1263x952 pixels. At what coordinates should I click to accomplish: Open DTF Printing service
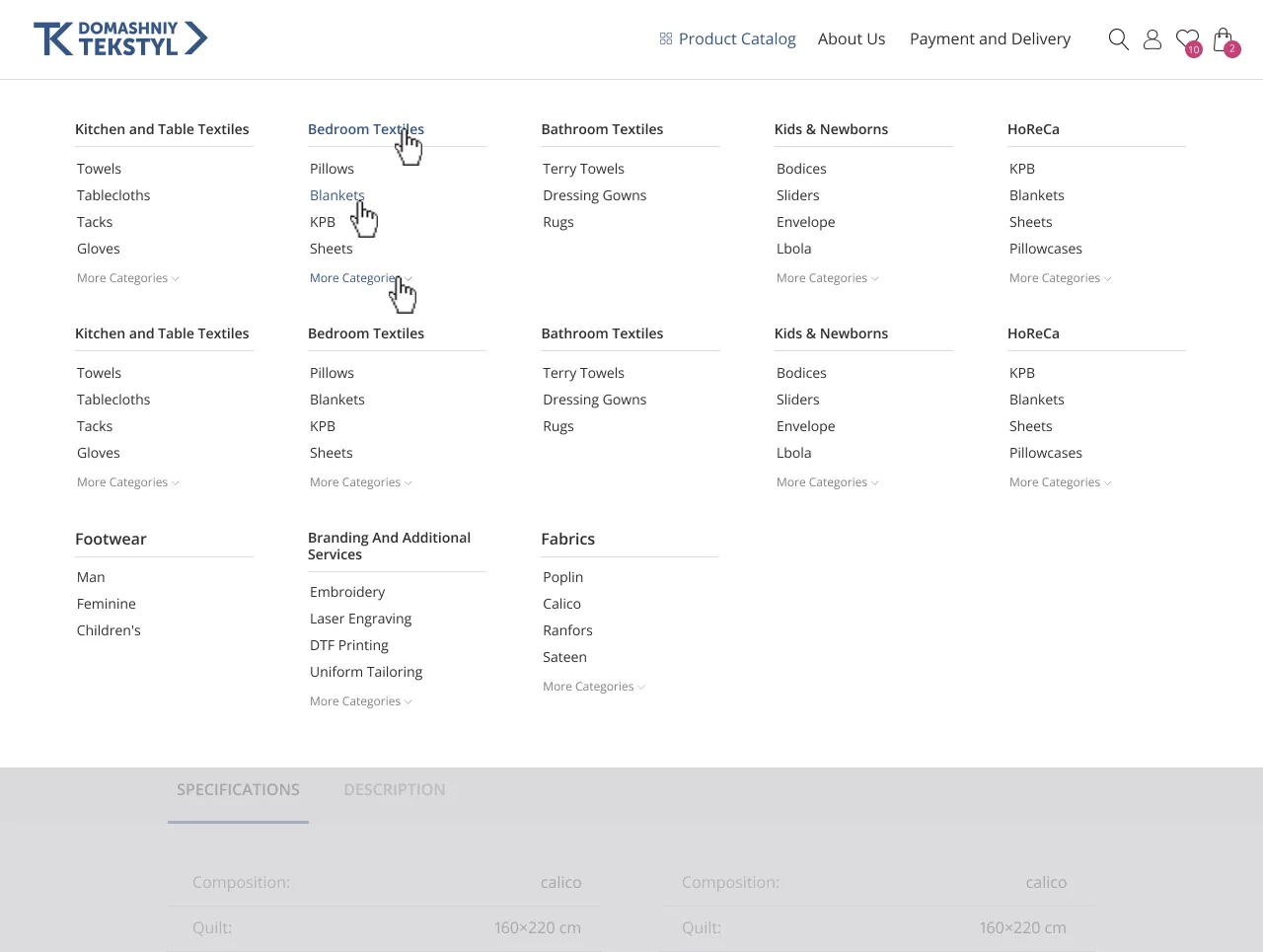tap(349, 645)
